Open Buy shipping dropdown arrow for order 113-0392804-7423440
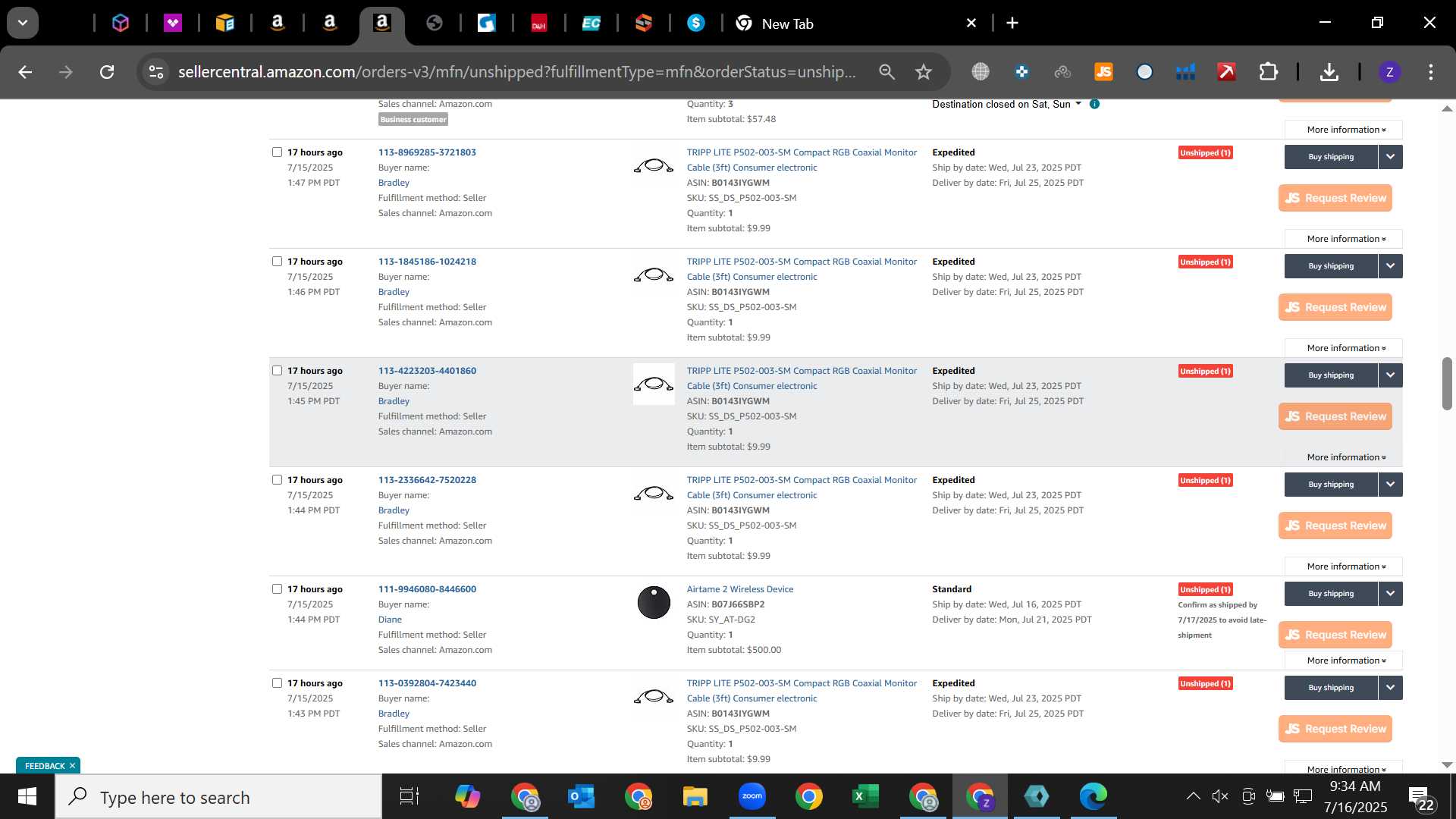 [1390, 688]
